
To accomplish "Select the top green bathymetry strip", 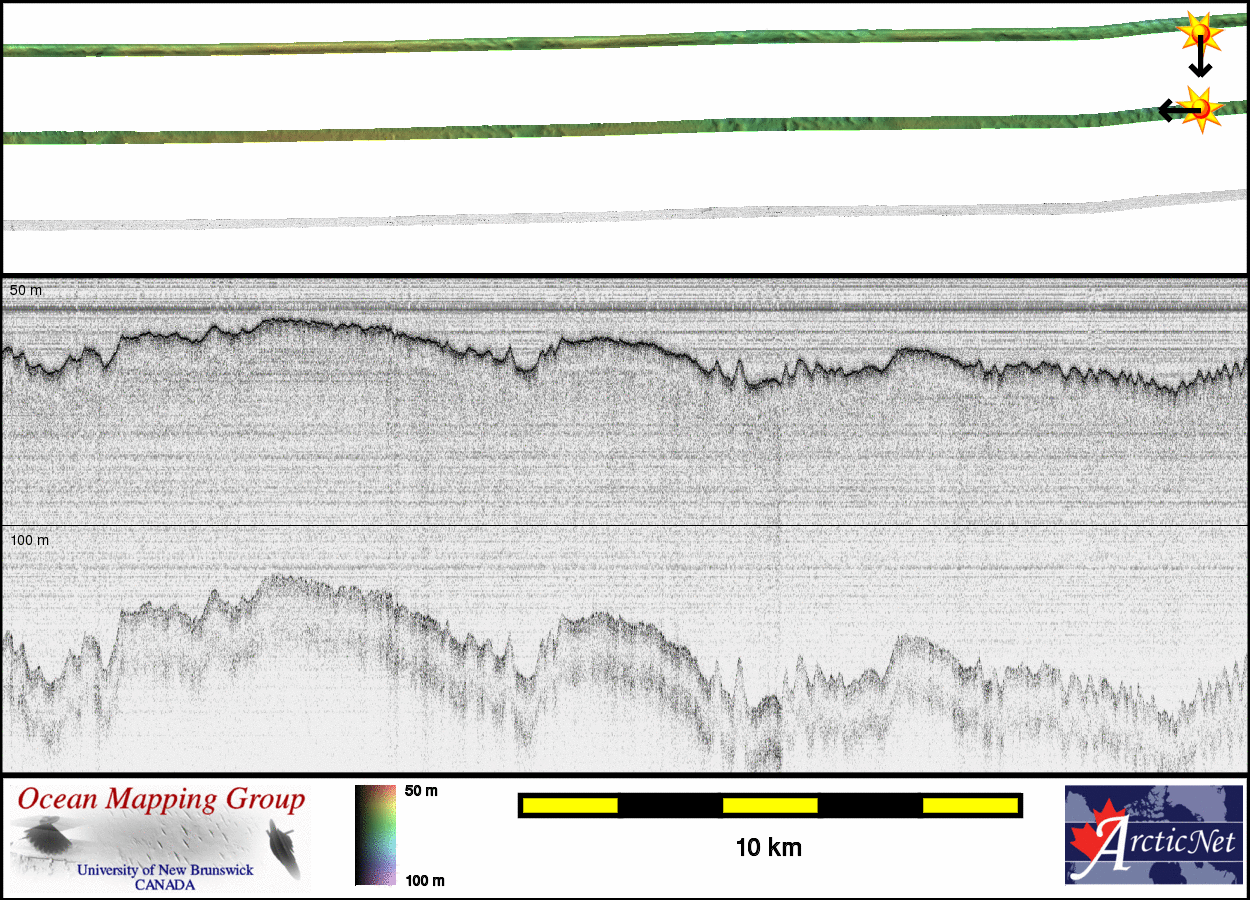I will (x=600, y=45).
